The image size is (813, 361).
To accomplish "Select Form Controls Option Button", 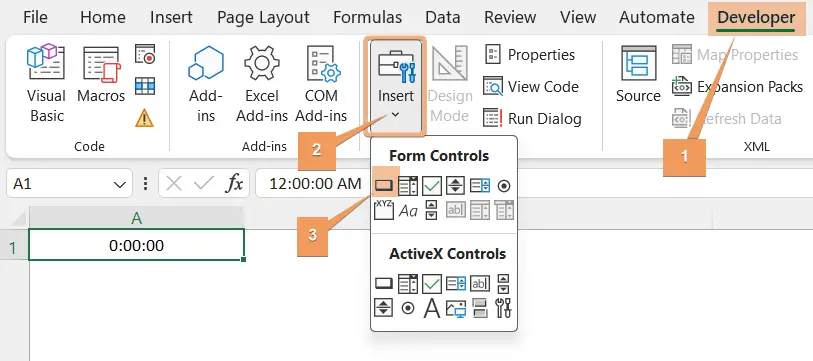I will point(503,185).
